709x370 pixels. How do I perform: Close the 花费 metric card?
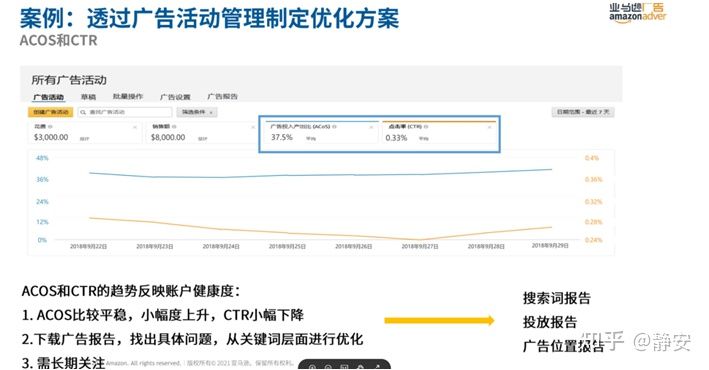135,128
